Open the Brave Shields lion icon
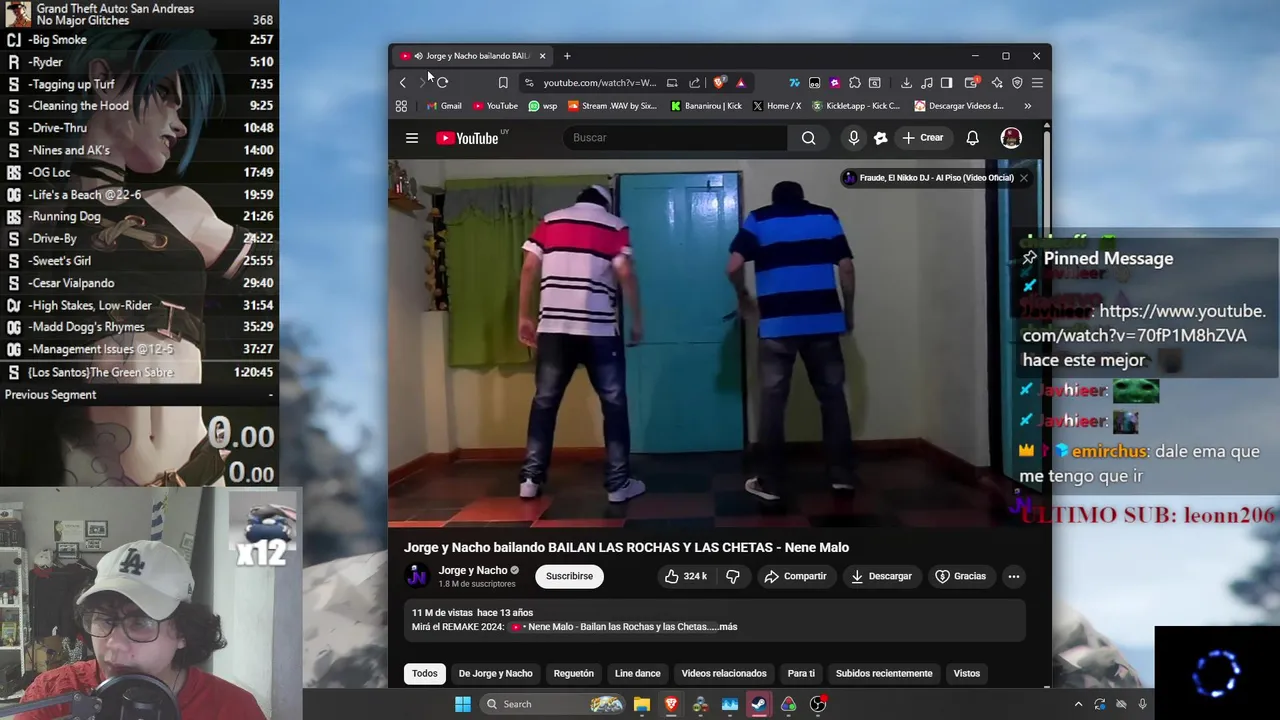The image size is (1280, 720). [718, 83]
